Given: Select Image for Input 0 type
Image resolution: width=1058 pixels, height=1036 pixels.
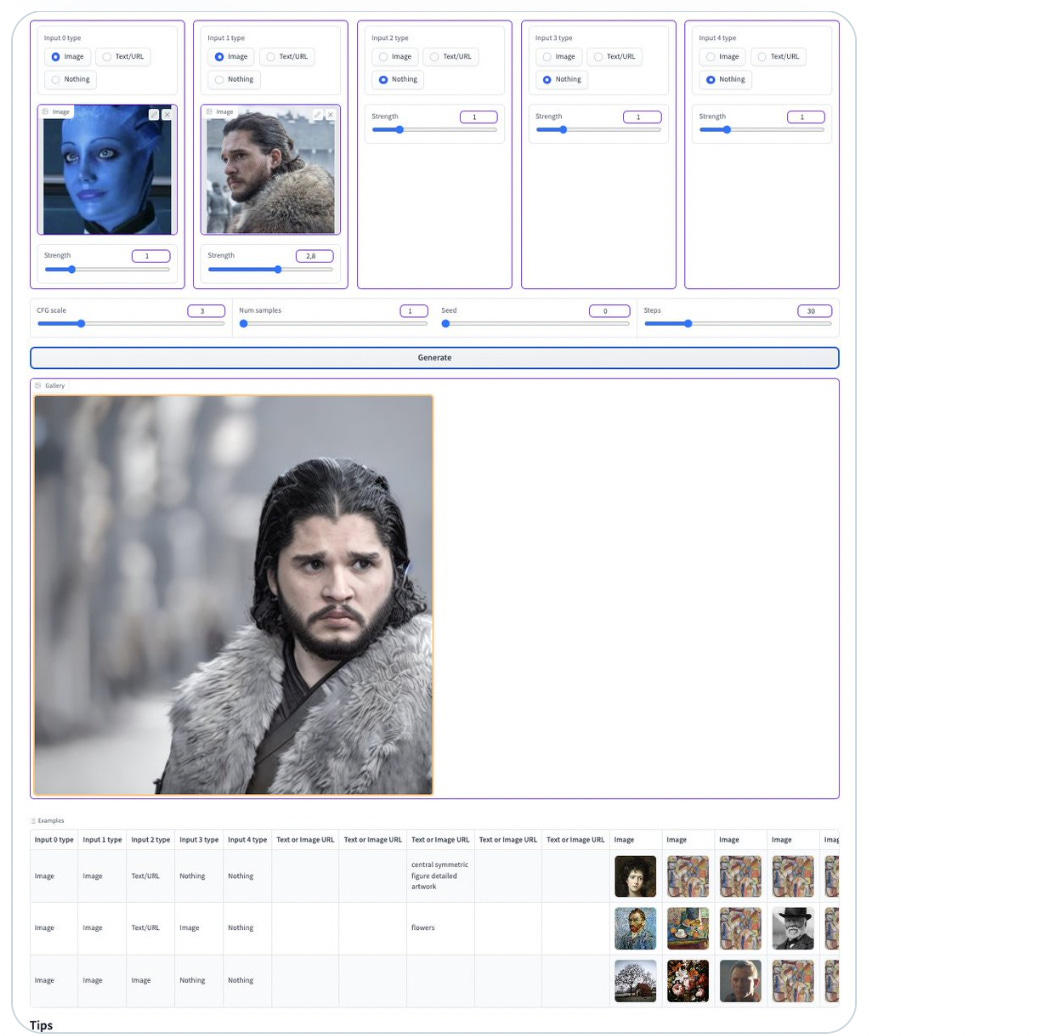Looking at the screenshot, I should click(67, 57).
